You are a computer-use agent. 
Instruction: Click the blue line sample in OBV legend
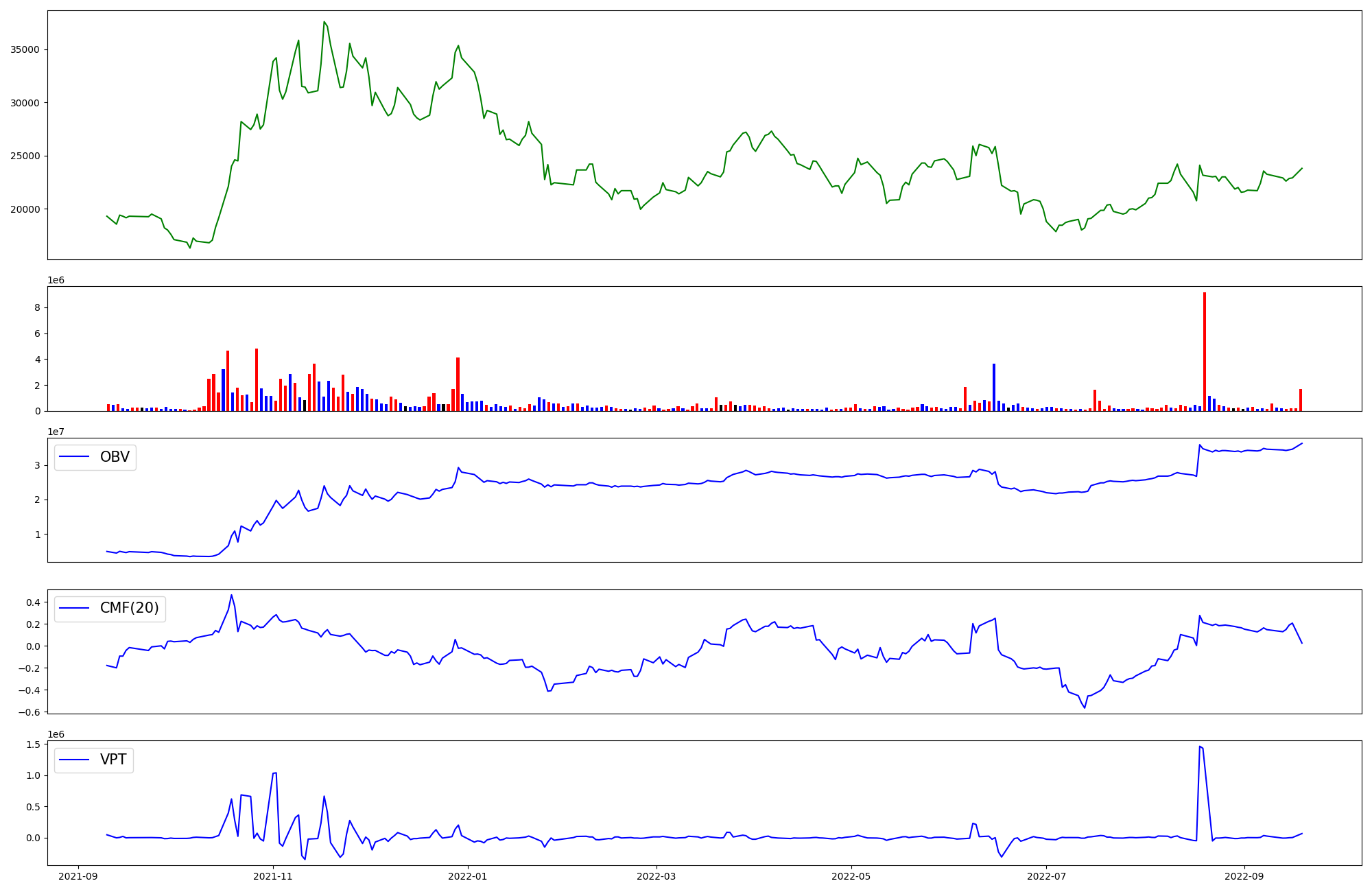point(75,457)
